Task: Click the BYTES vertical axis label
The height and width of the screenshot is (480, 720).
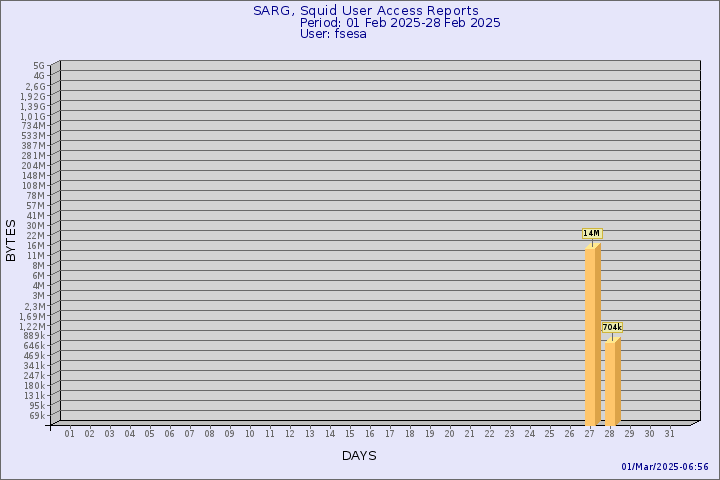Action: click(x=11, y=240)
